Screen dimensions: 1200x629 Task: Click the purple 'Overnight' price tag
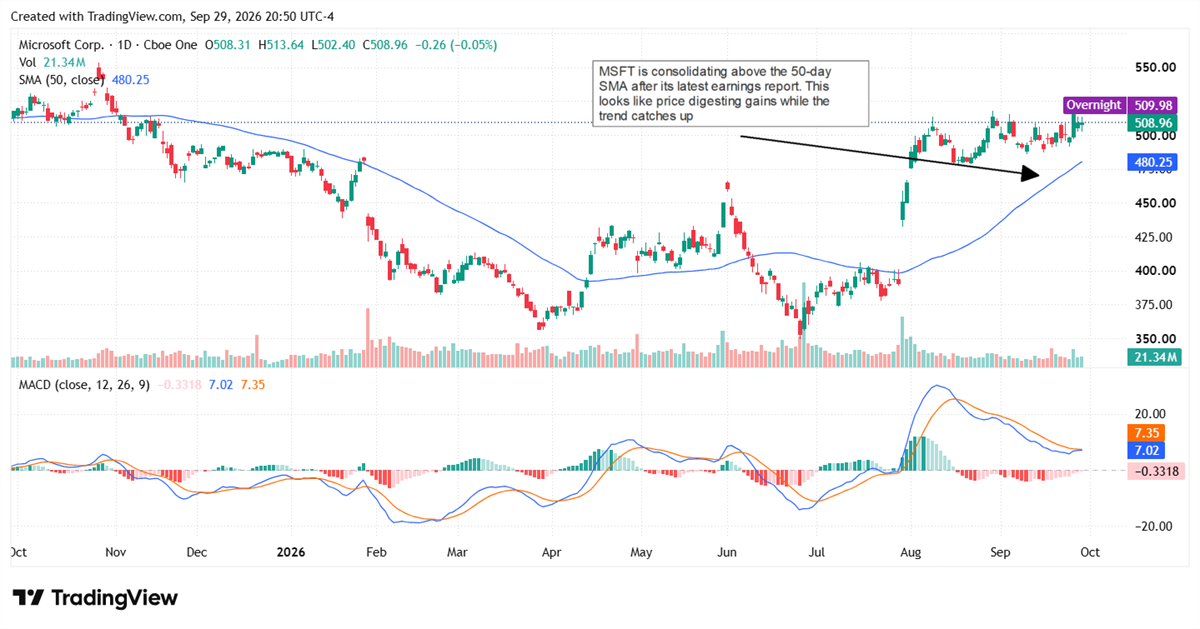click(1093, 105)
